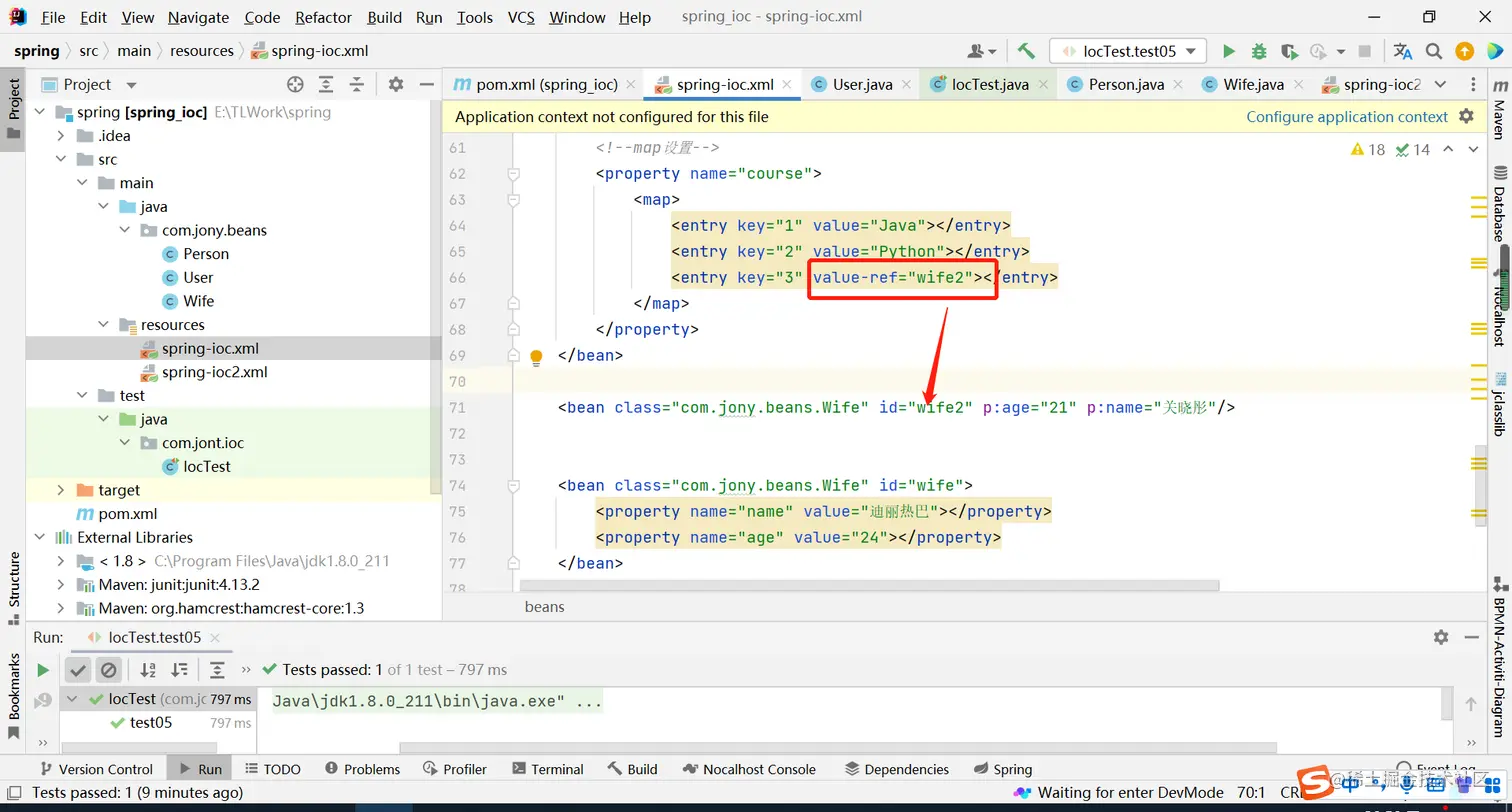Screen dimensions: 1512x812
Task: Click Run console horizontal scrollbar
Action: [x=838, y=747]
